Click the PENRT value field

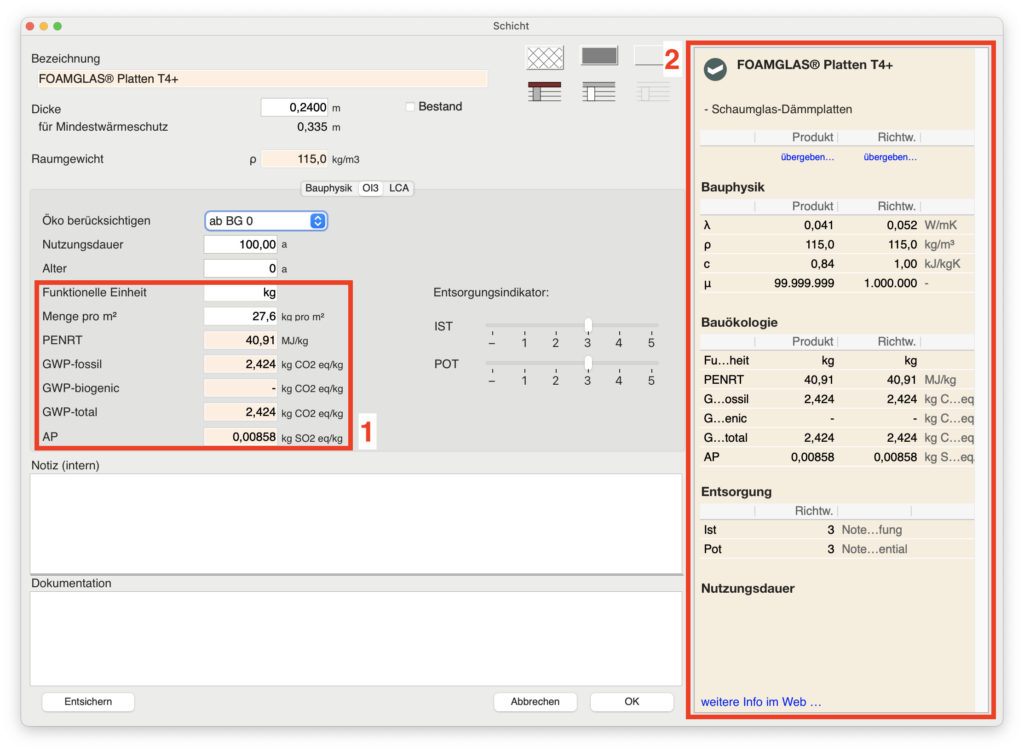(x=240, y=340)
